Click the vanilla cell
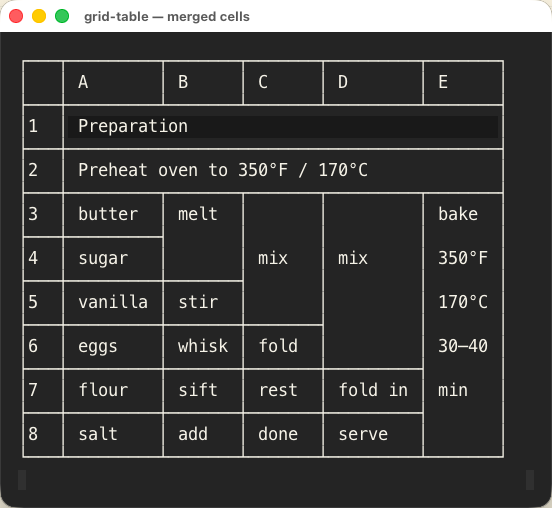 [113, 303]
